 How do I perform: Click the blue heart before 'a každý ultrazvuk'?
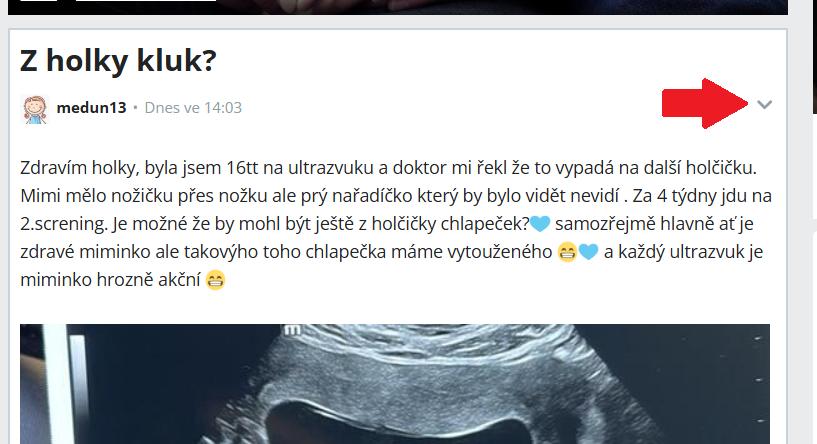(588, 252)
